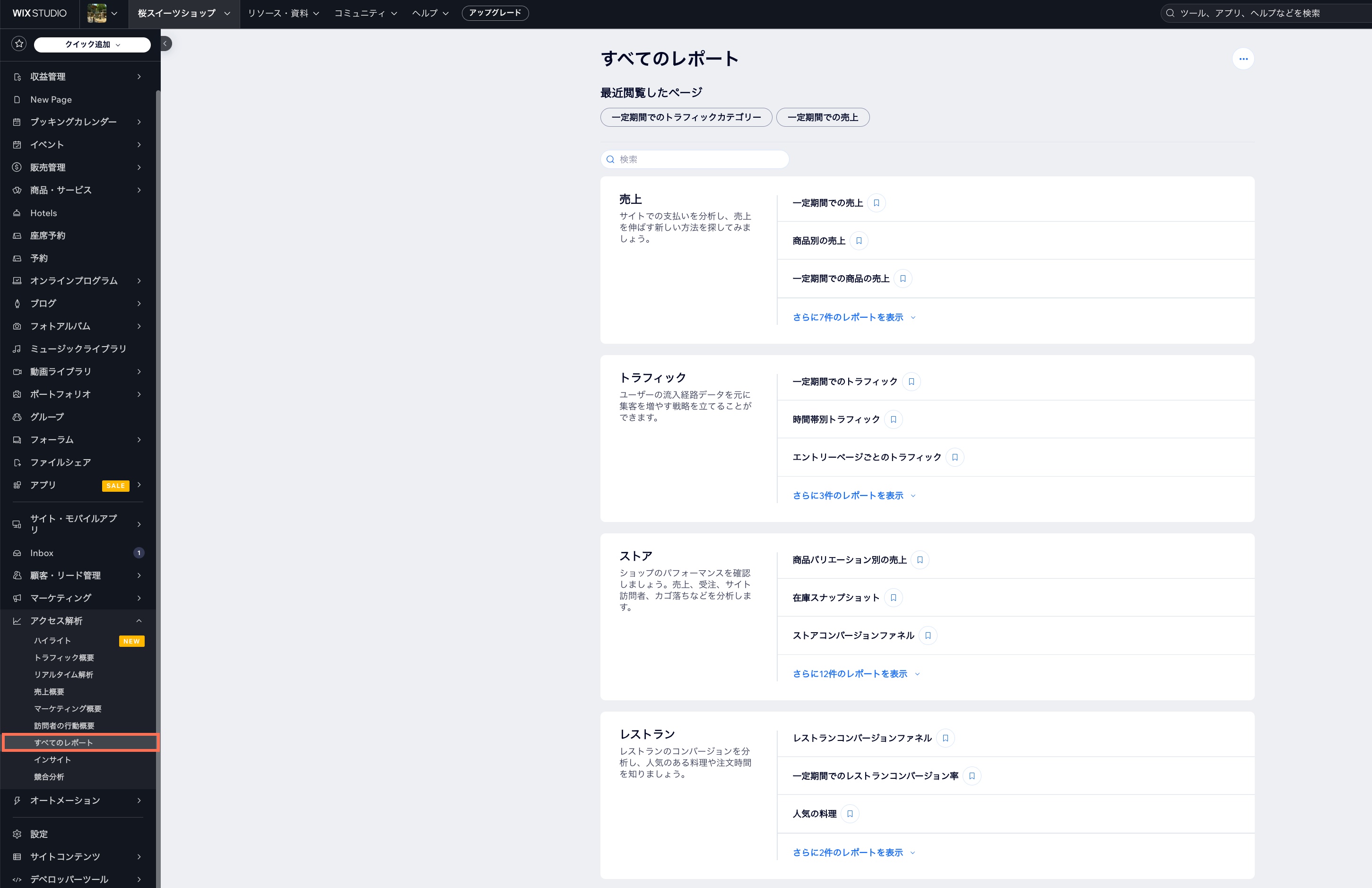The image size is (1372, 888).
Task: Open the クイック追加 dropdown
Action: coord(92,44)
